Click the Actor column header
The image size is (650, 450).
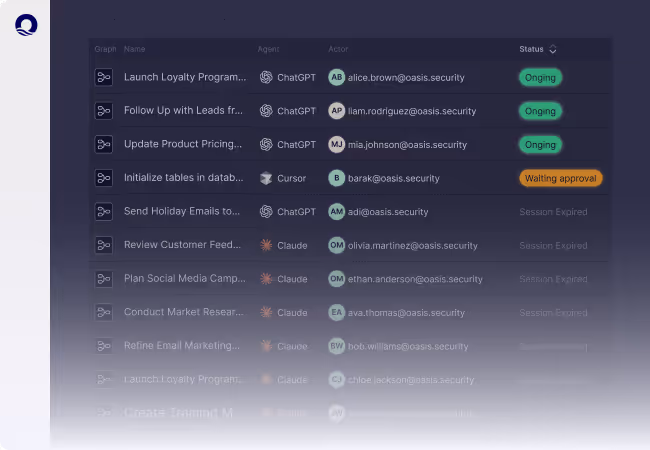click(x=338, y=49)
